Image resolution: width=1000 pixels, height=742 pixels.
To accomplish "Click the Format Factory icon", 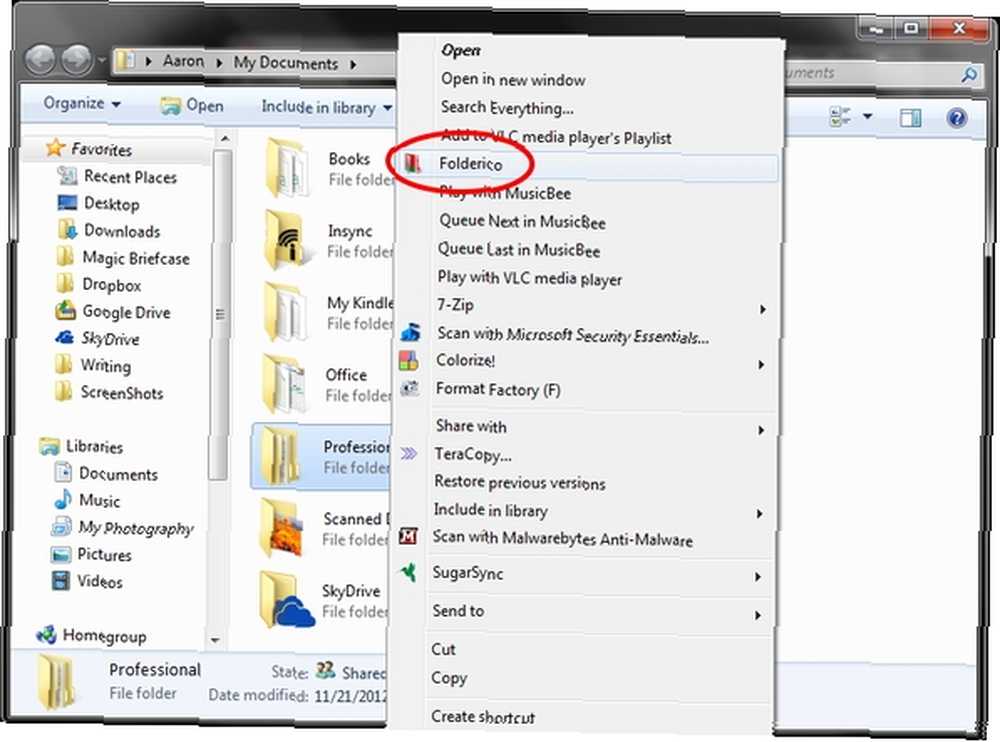I will point(409,389).
